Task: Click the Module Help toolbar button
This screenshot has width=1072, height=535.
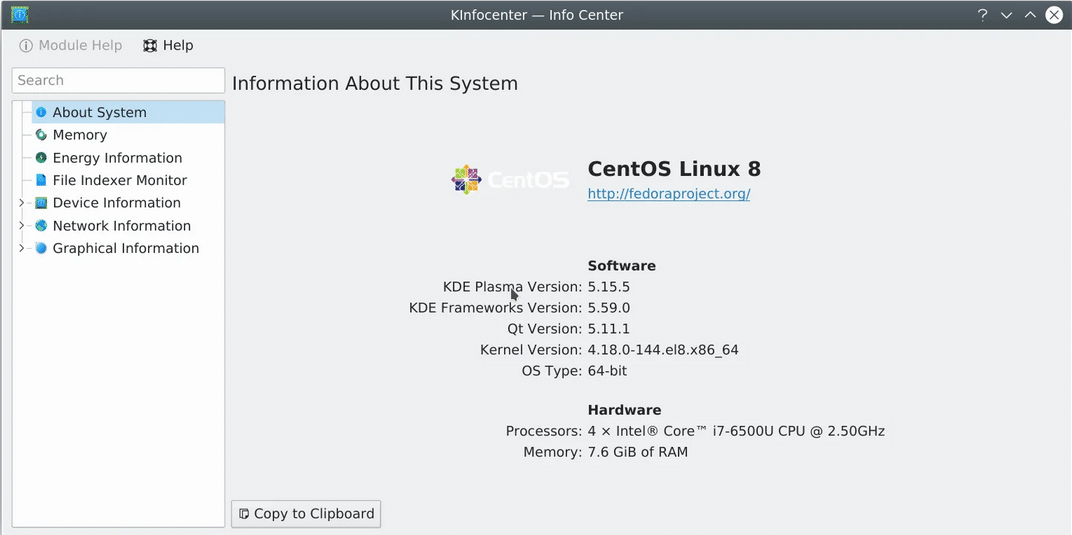Action: (x=71, y=46)
